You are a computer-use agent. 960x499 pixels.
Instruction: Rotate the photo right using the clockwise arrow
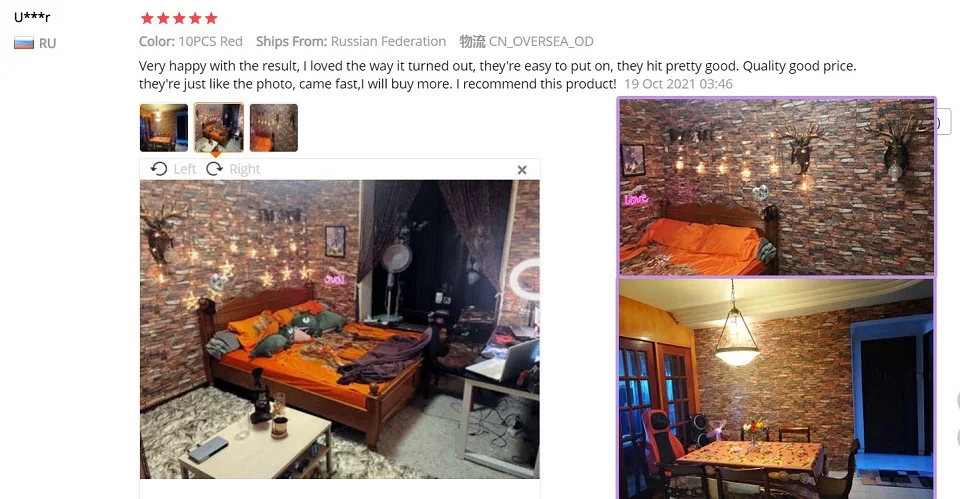(214, 168)
